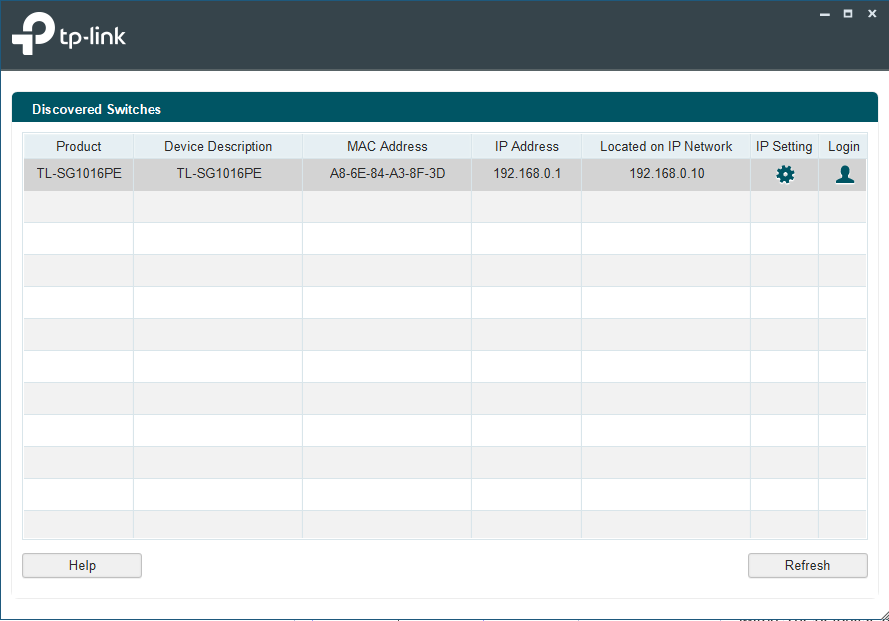Click the IP Setting column header

pos(784,146)
